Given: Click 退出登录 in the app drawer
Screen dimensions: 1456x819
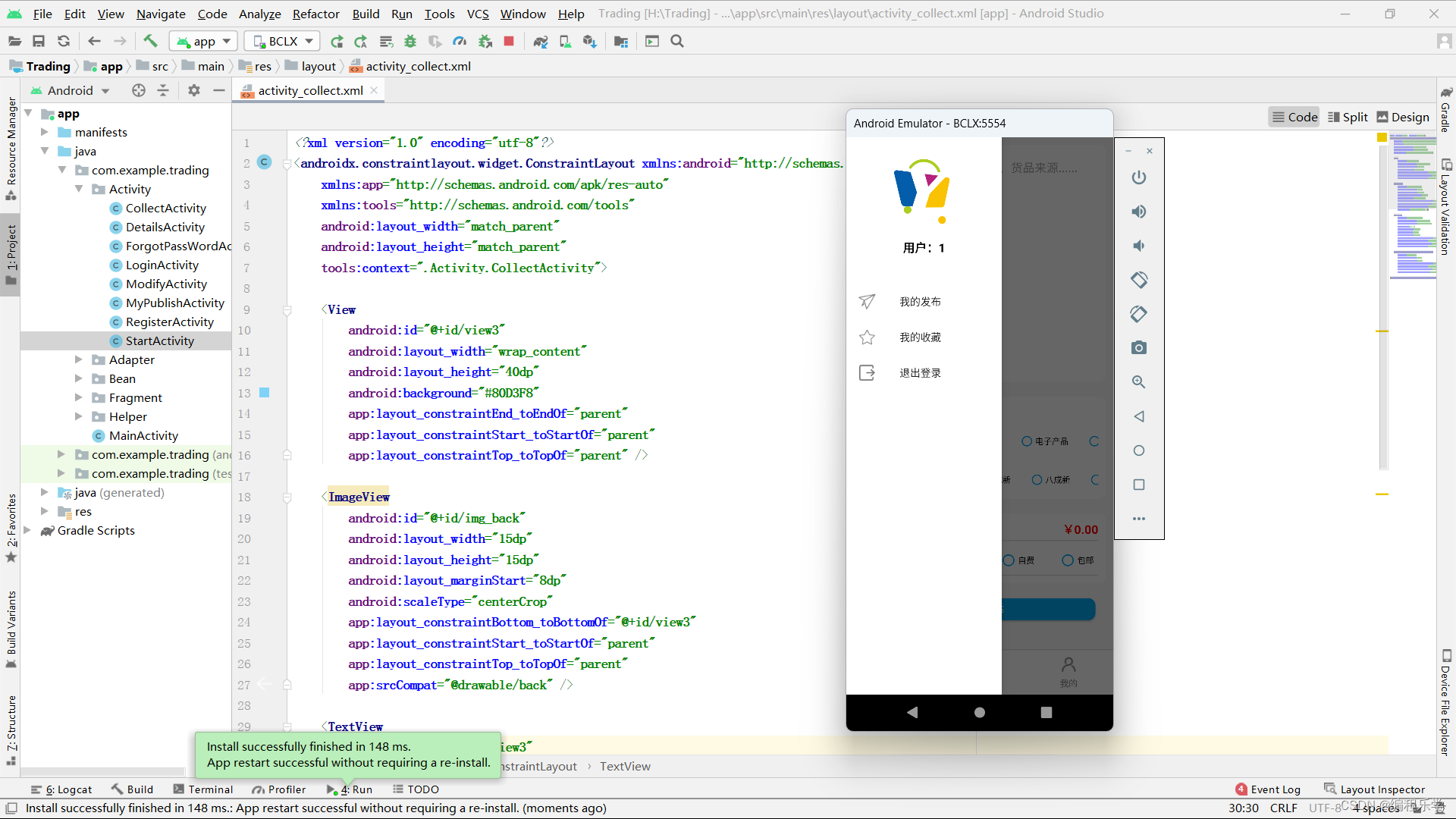Looking at the screenshot, I should click(920, 373).
